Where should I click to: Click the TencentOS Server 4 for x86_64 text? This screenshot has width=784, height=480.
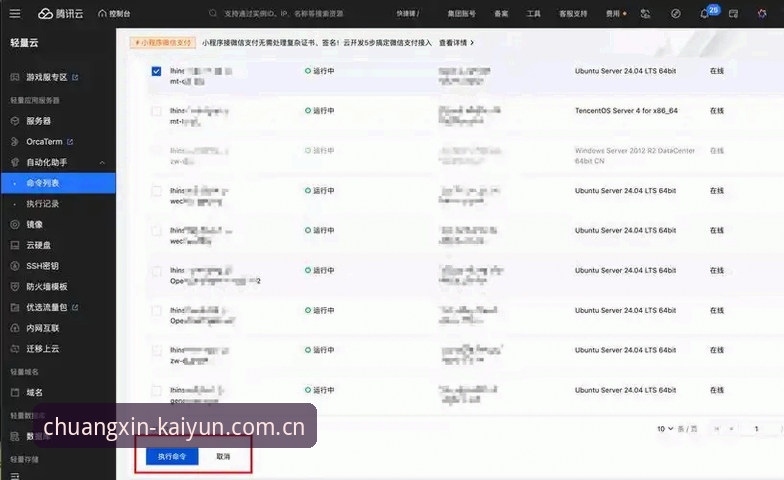626,111
